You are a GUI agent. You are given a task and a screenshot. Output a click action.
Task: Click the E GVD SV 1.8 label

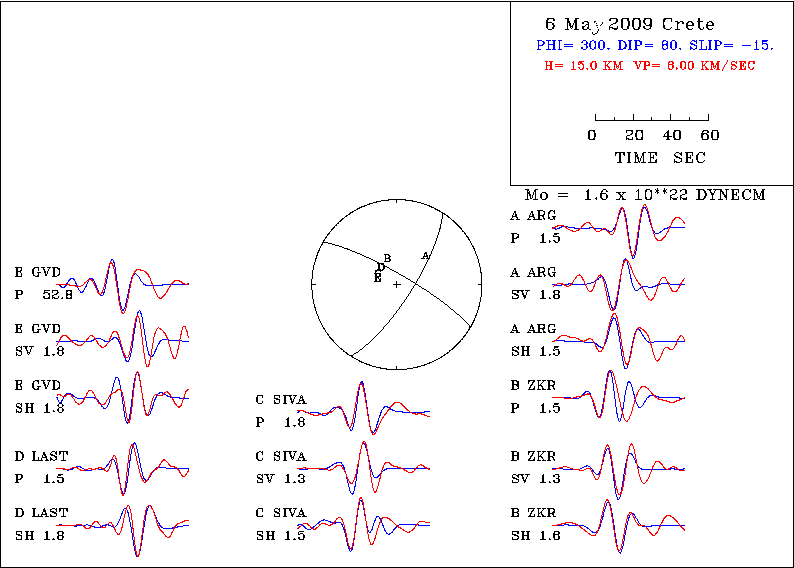(39, 340)
